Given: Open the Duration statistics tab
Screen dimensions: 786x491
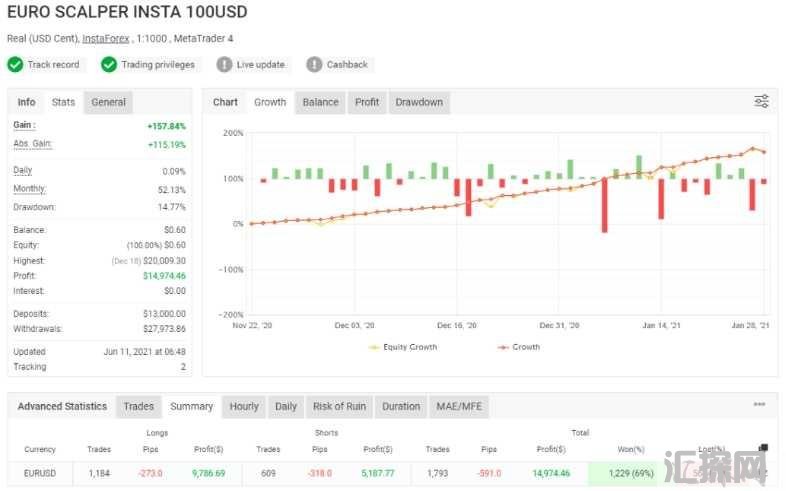Looking at the screenshot, I should point(401,406).
